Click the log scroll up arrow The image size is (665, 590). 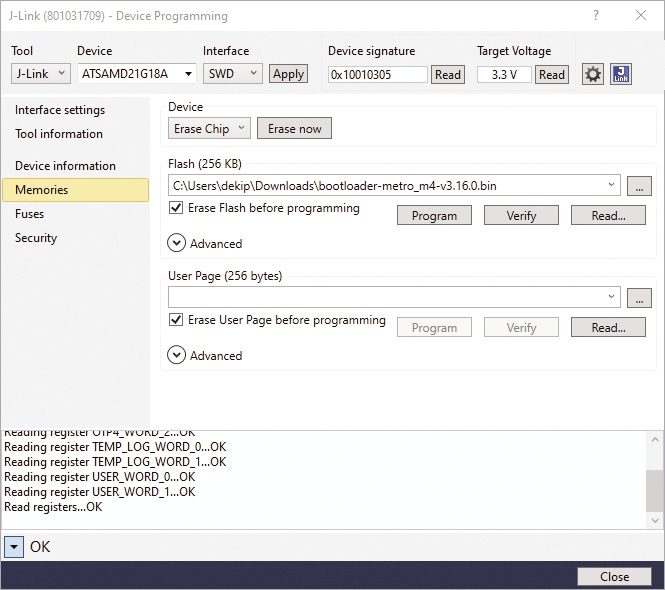tap(655, 440)
